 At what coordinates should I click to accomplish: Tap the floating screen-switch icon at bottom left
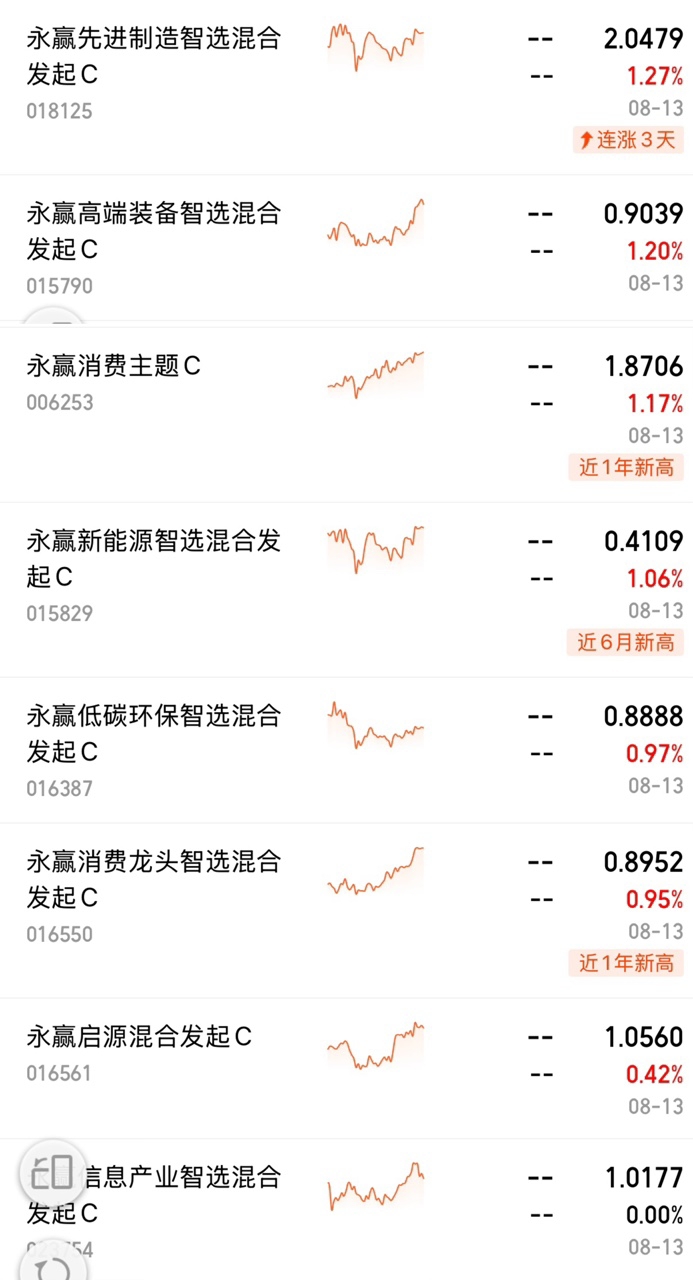point(53,1172)
